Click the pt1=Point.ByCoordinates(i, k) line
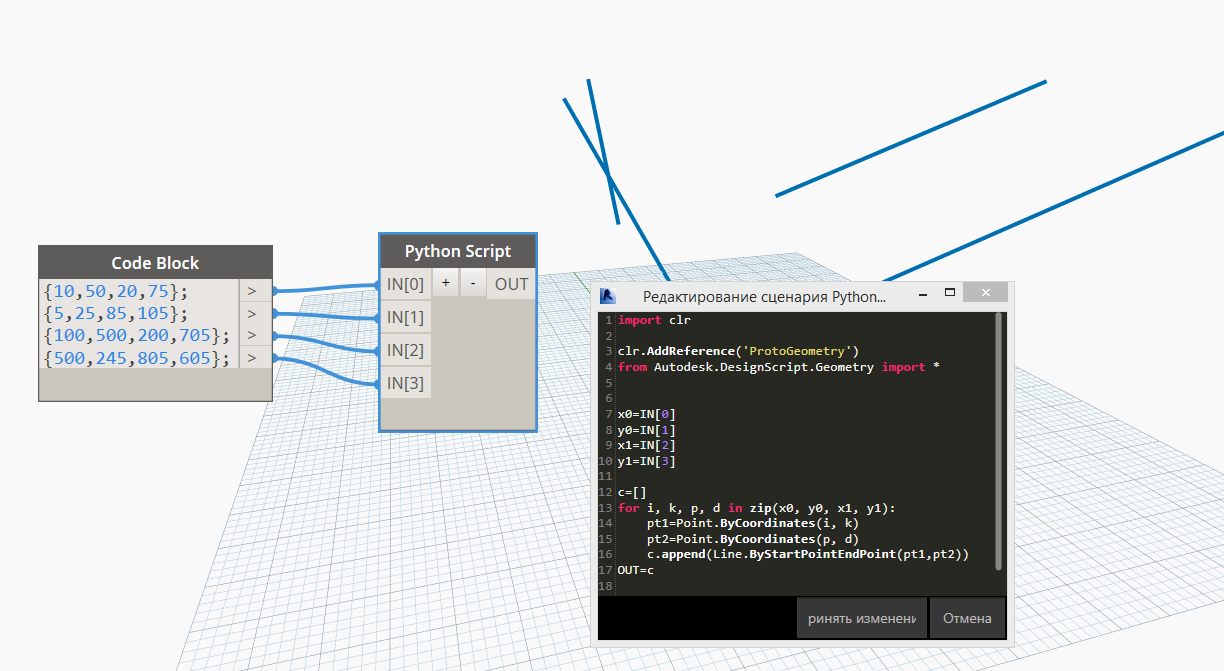 tap(753, 523)
